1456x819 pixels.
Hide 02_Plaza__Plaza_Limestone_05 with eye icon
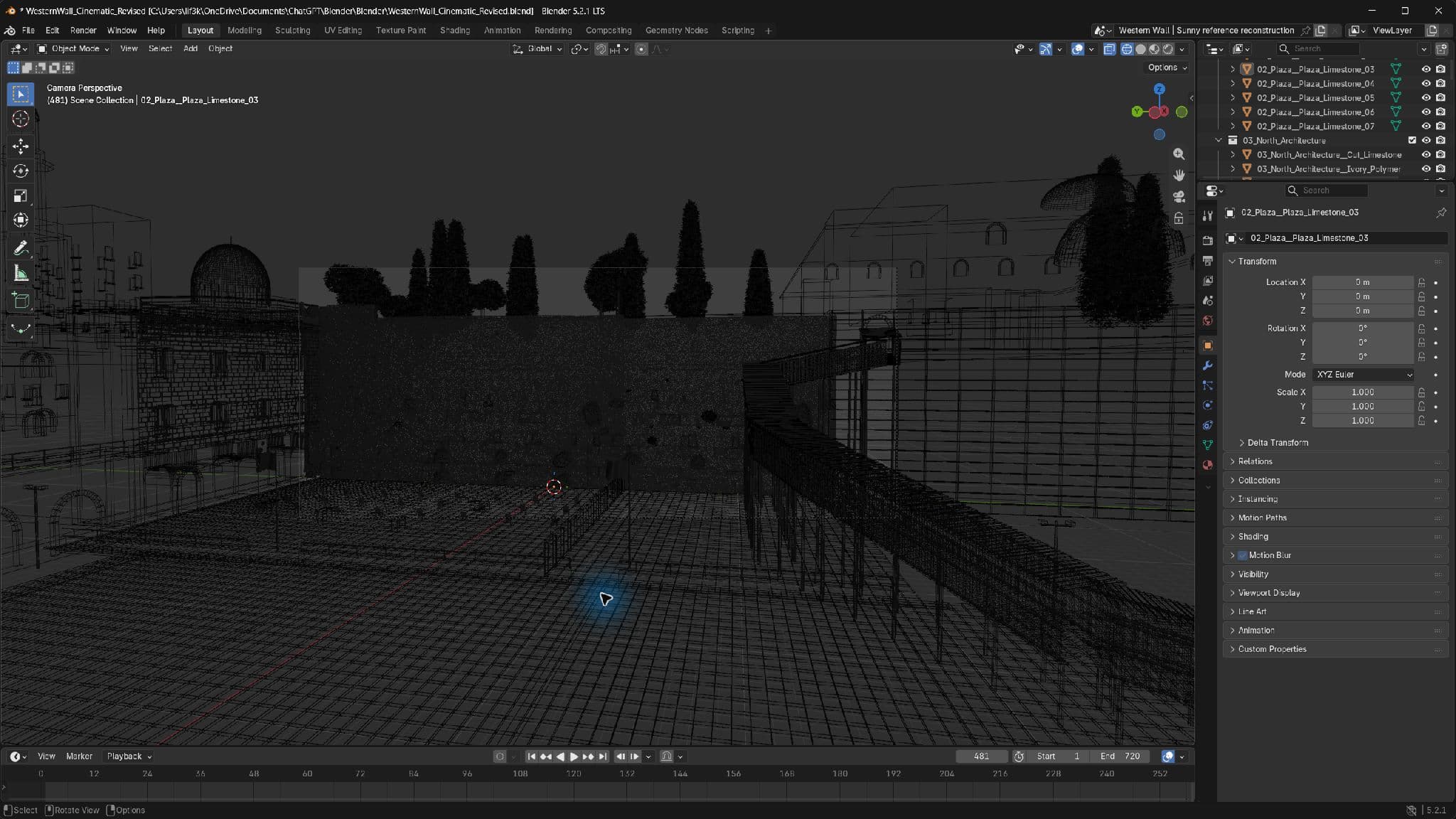1425,97
